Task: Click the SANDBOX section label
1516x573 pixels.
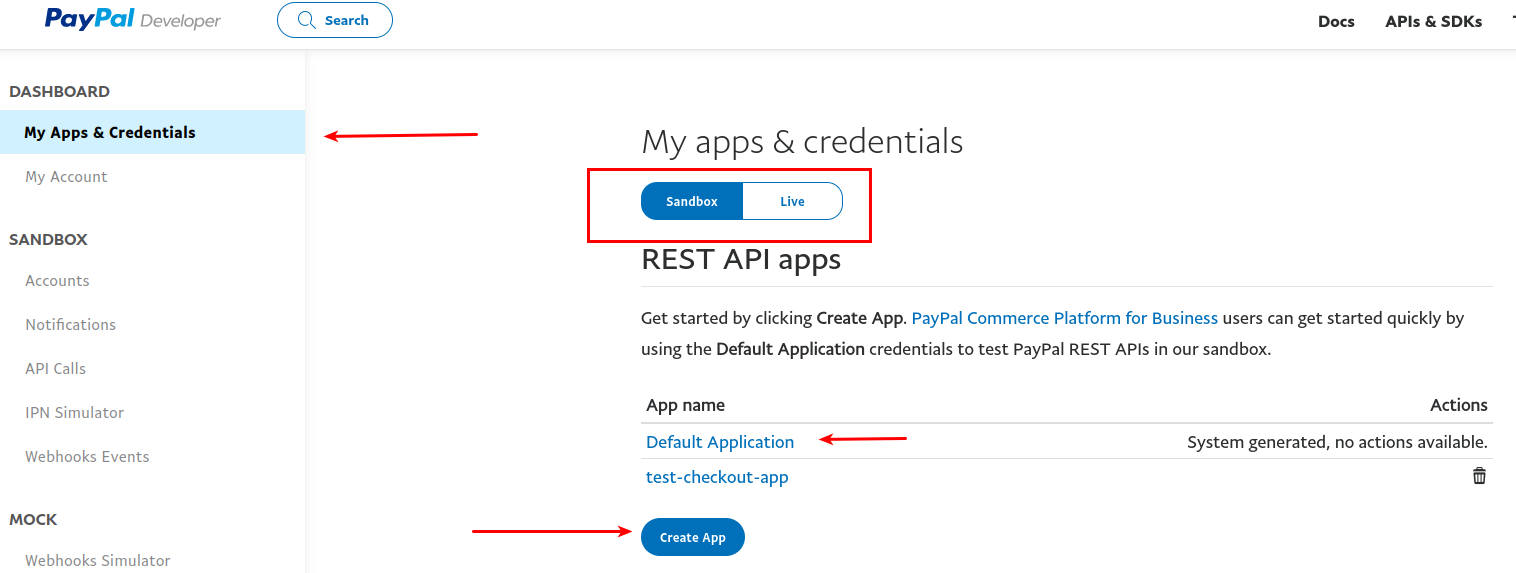Action: pos(48,239)
